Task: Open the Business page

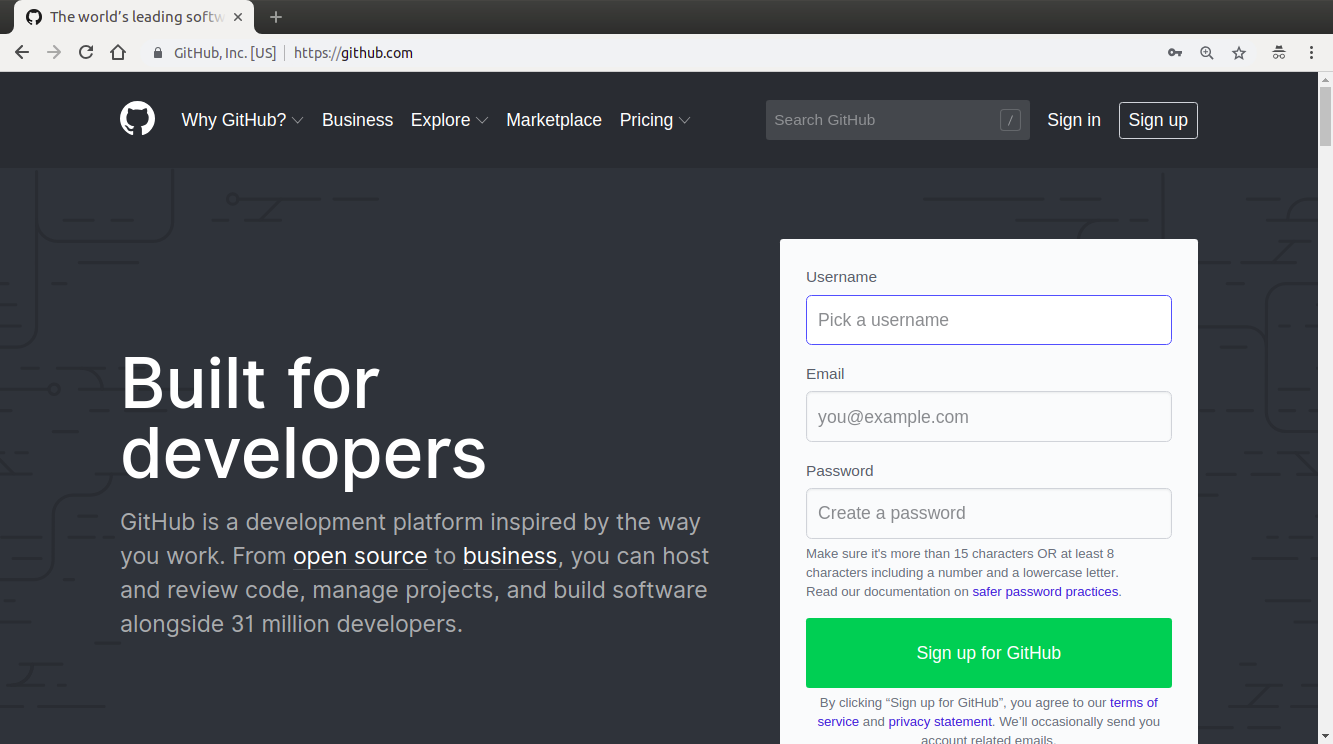Action: pos(357,120)
